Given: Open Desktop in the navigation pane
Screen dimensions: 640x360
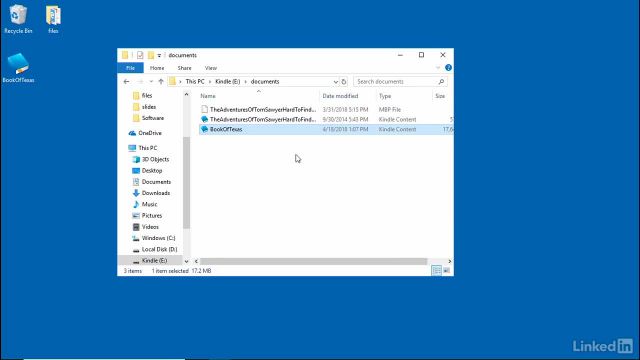Looking at the screenshot, I should pyautogui.click(x=151, y=171).
